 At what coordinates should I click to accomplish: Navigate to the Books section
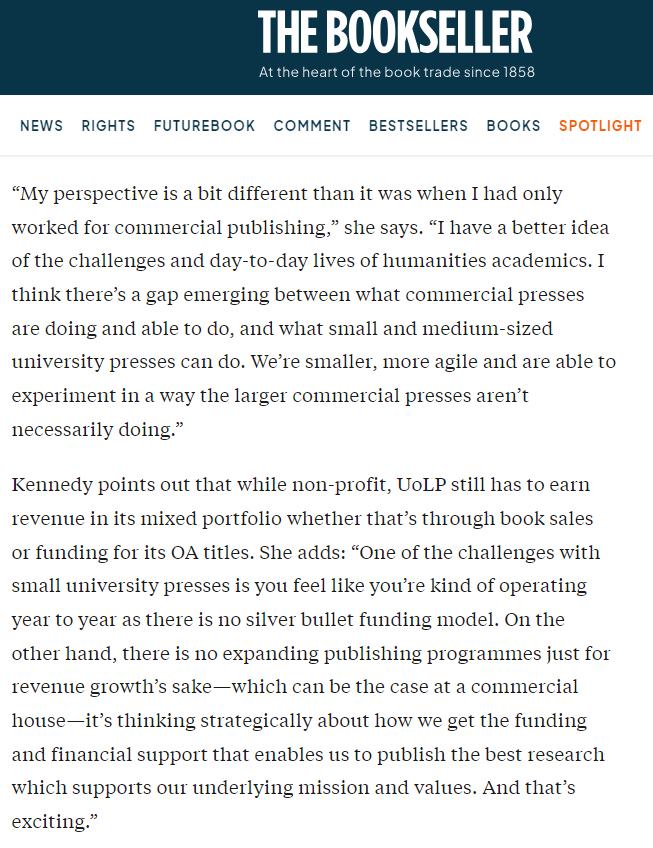(x=513, y=126)
